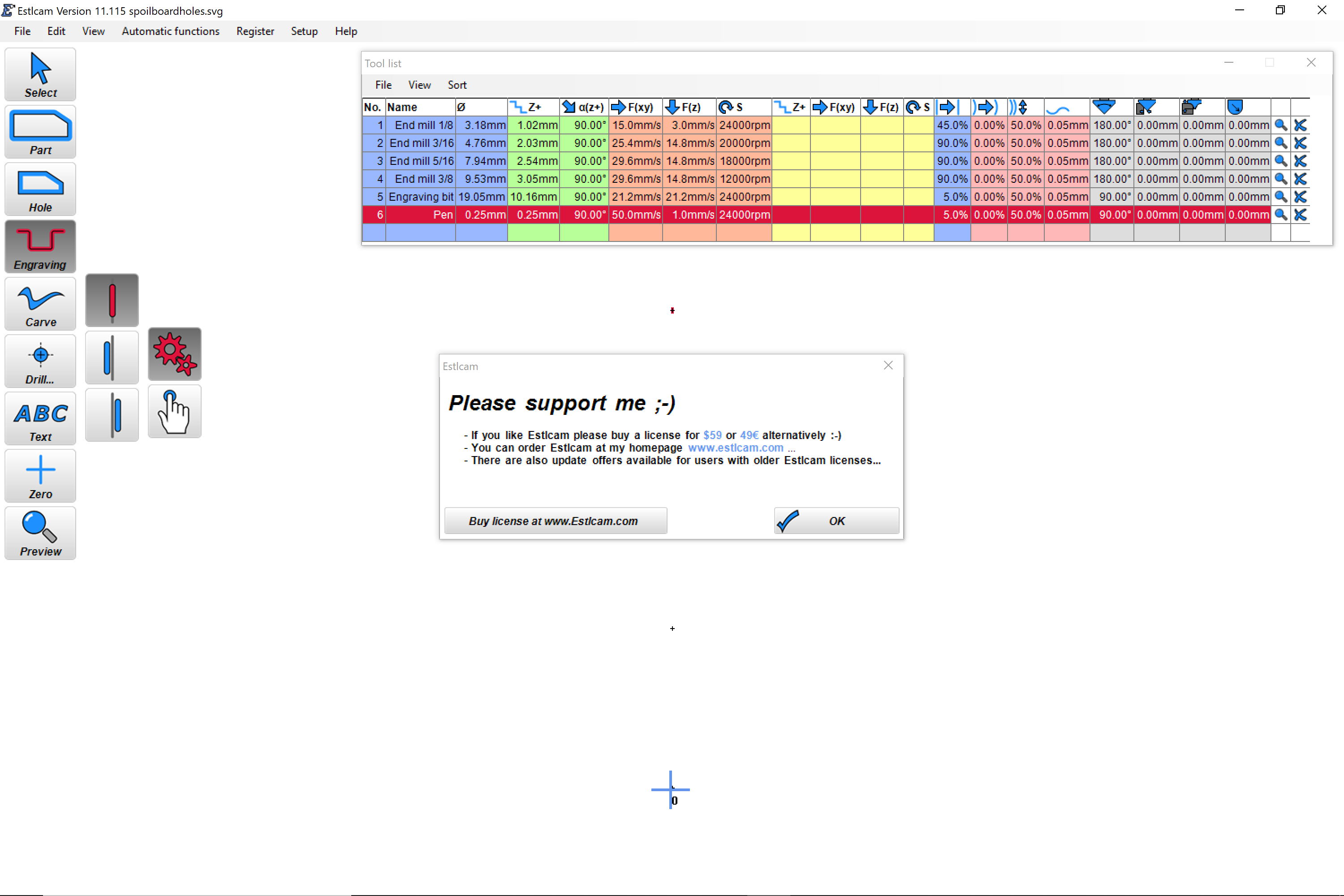
Task: Click magnifier icon in End mill 1/8 row
Action: [1280, 125]
